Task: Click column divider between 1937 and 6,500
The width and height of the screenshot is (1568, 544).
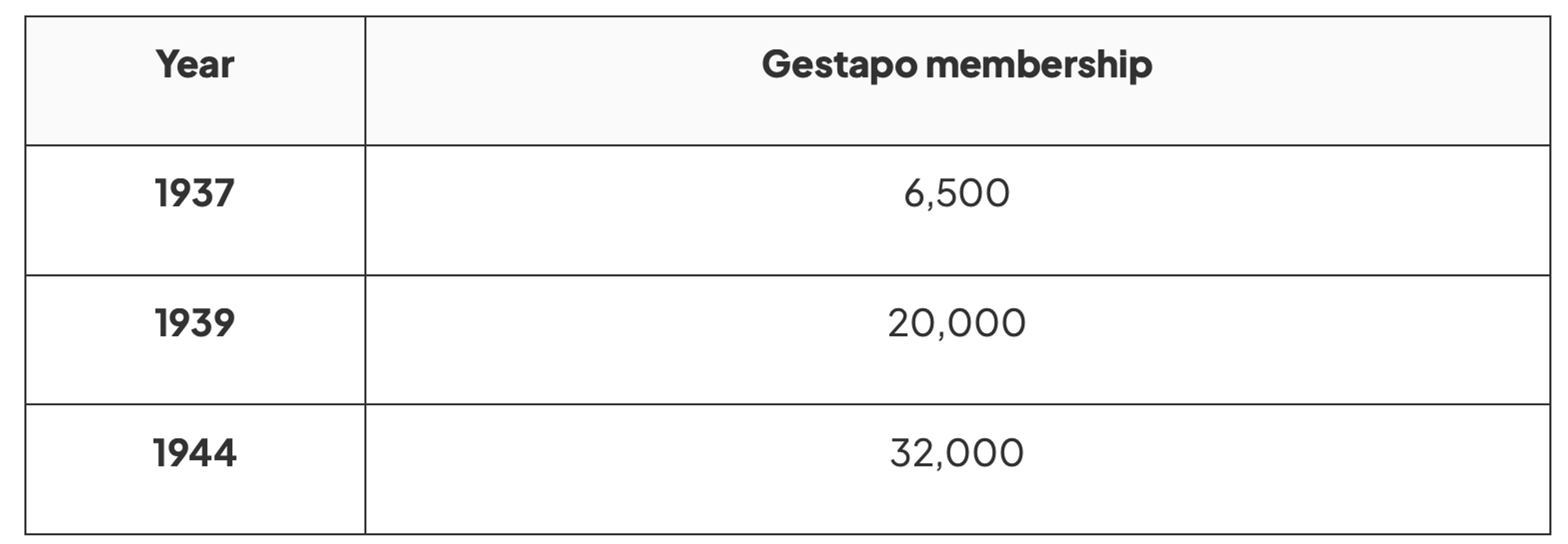Action: coord(365,210)
